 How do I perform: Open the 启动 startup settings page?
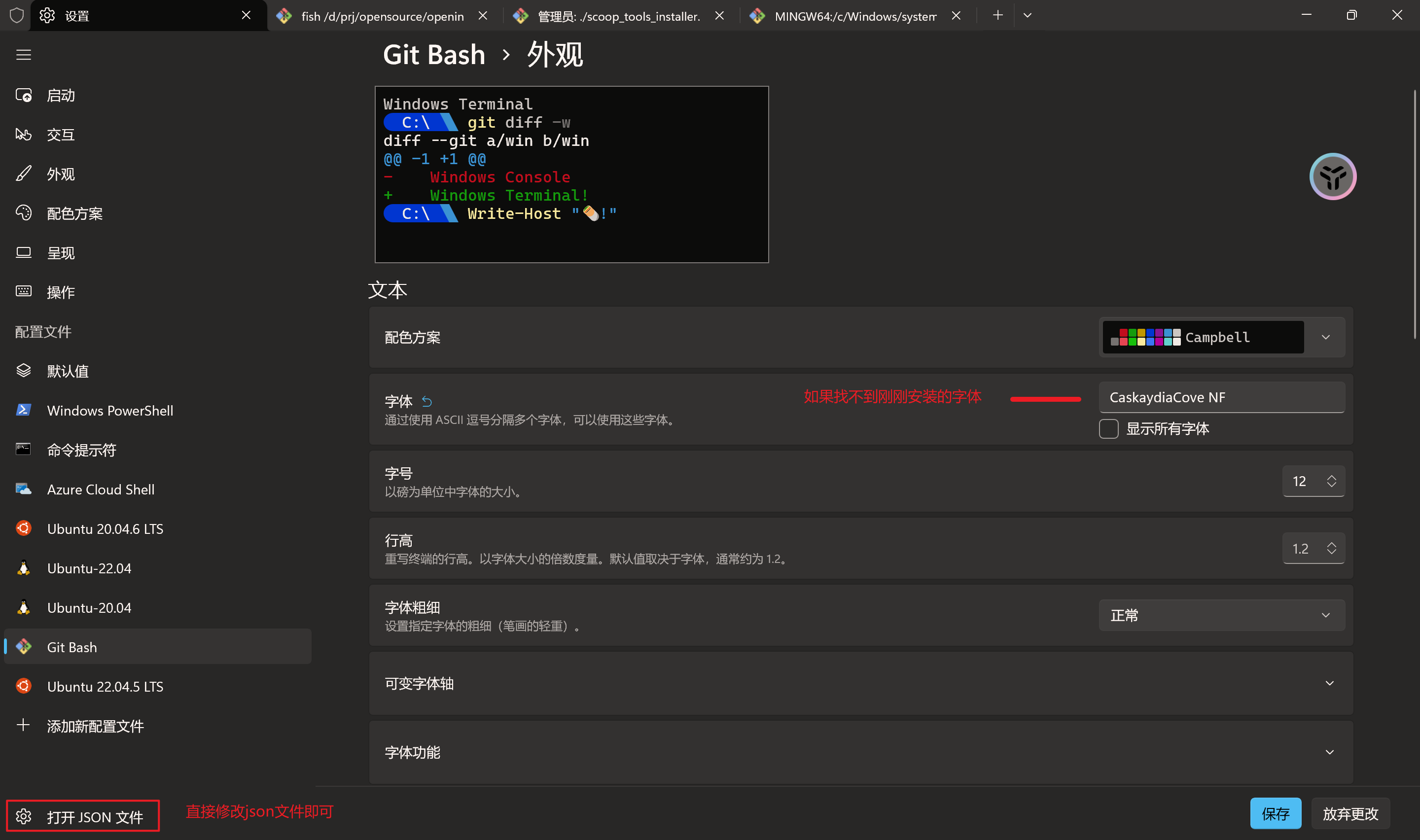[x=158, y=95]
